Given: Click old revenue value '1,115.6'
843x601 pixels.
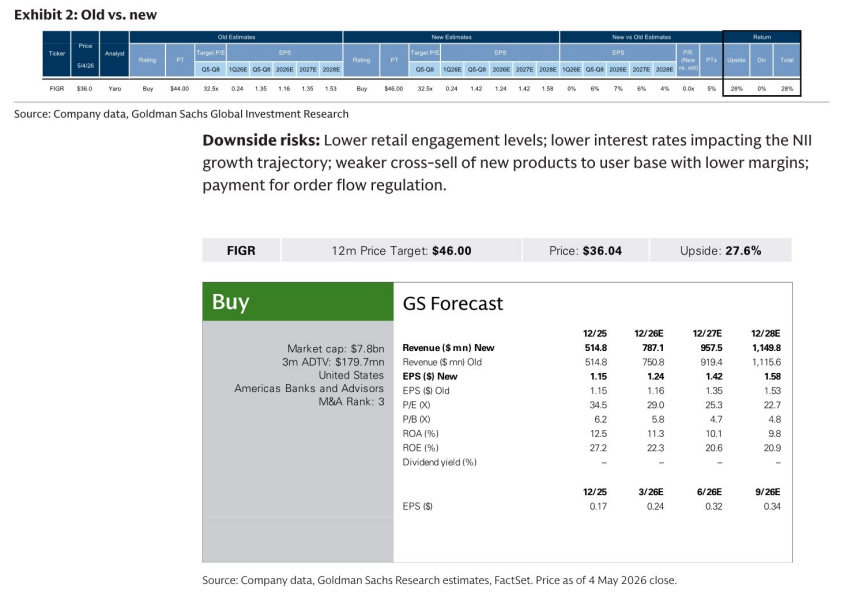Looking at the screenshot, I should pos(767,362).
